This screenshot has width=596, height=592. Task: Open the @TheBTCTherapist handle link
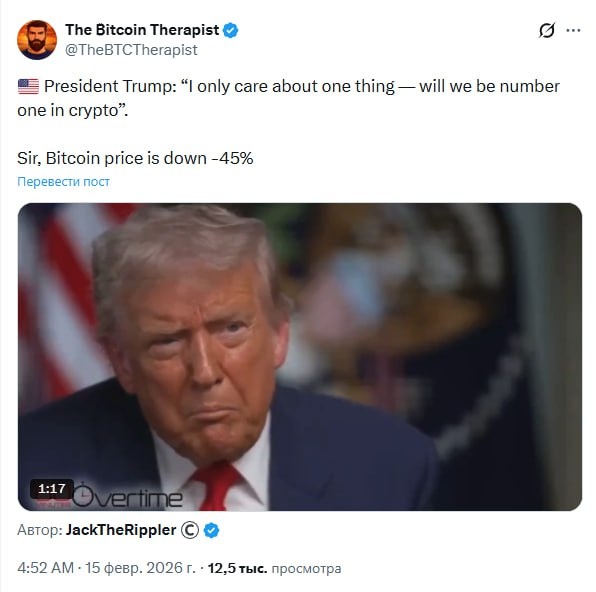click(131, 50)
